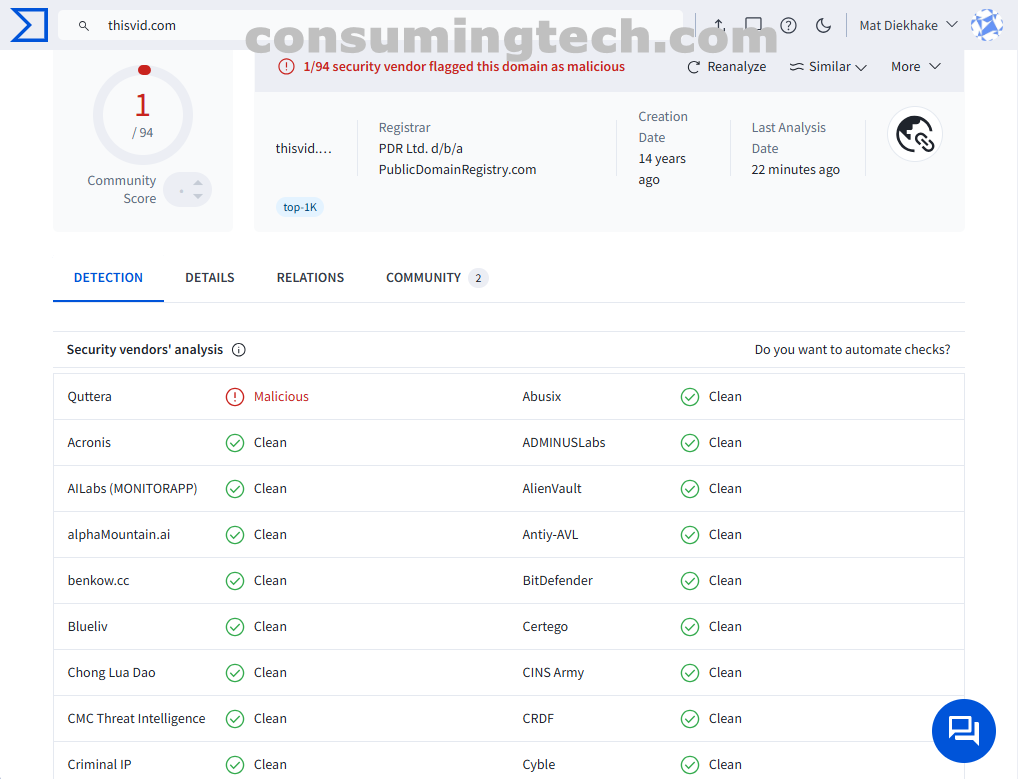
Task: Click the domain globe link icon
Action: point(914,134)
